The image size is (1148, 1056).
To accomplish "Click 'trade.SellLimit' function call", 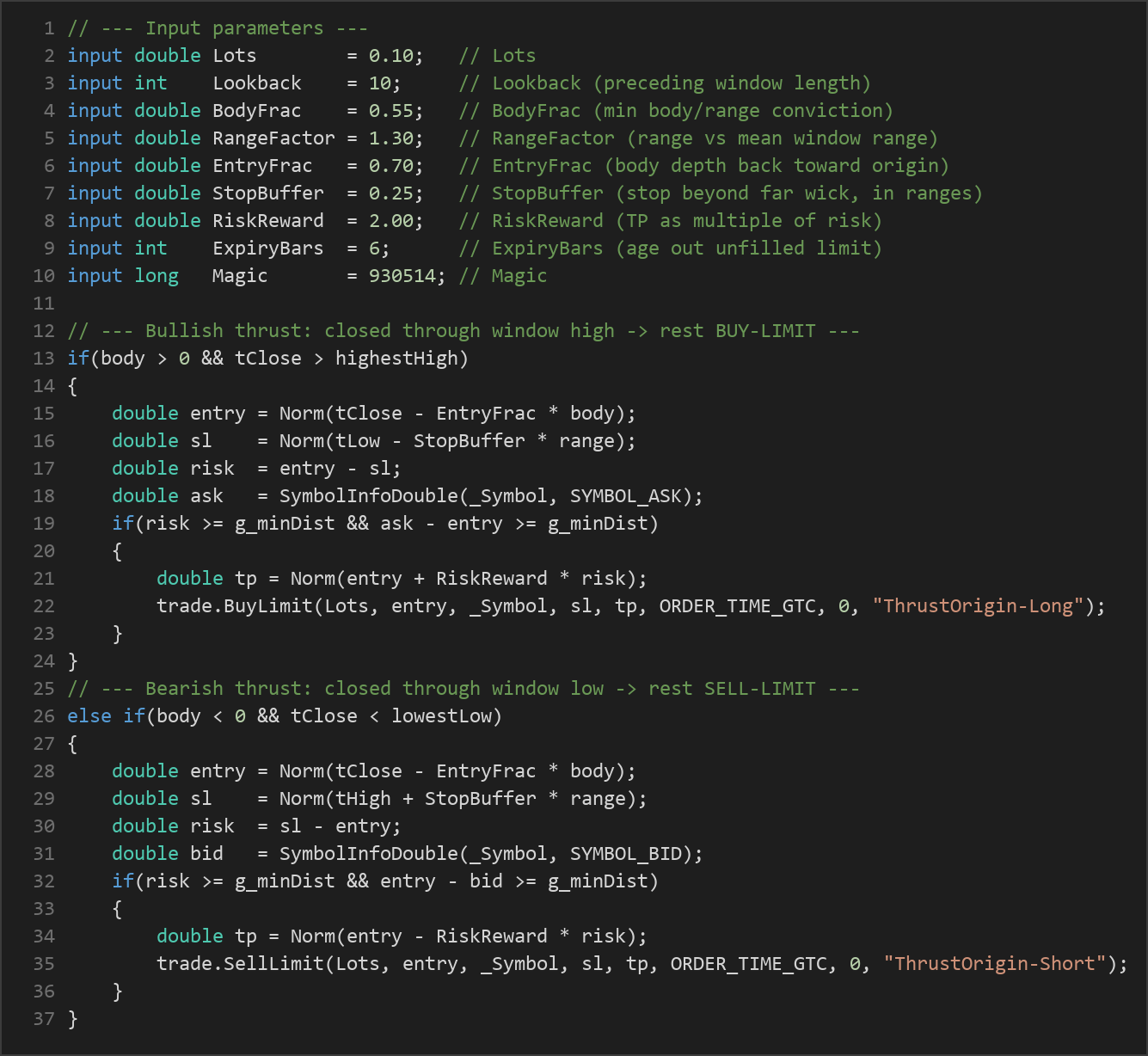I will (240, 964).
